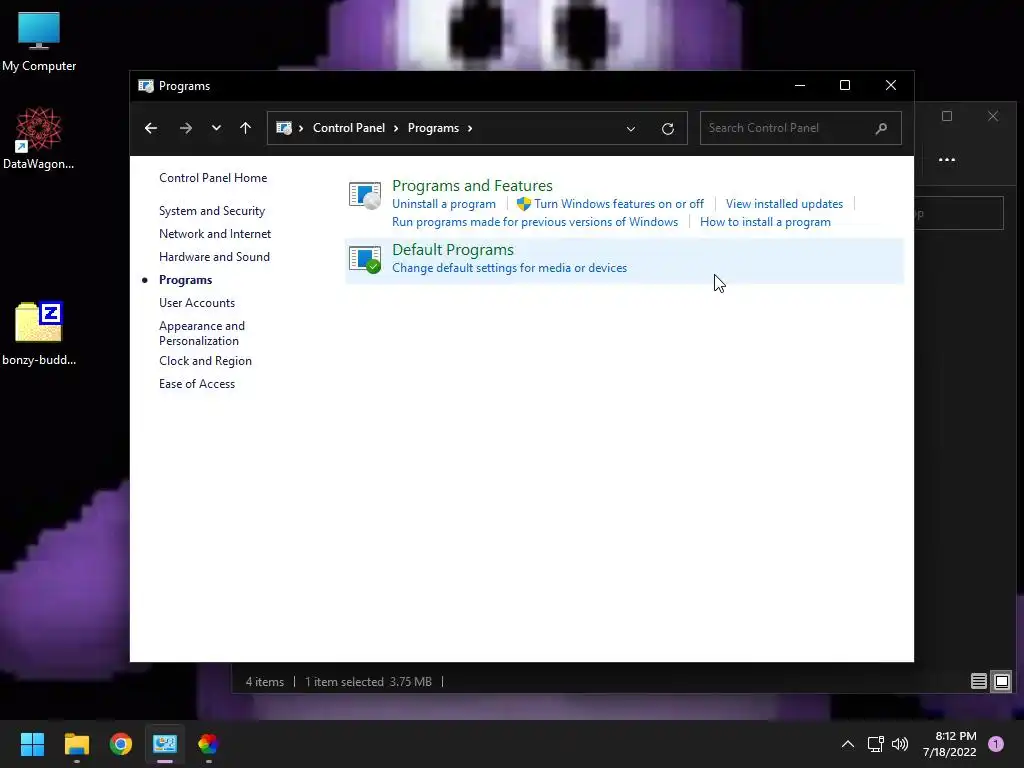
Task: Open Appearance and Personalization
Action: [x=202, y=333]
